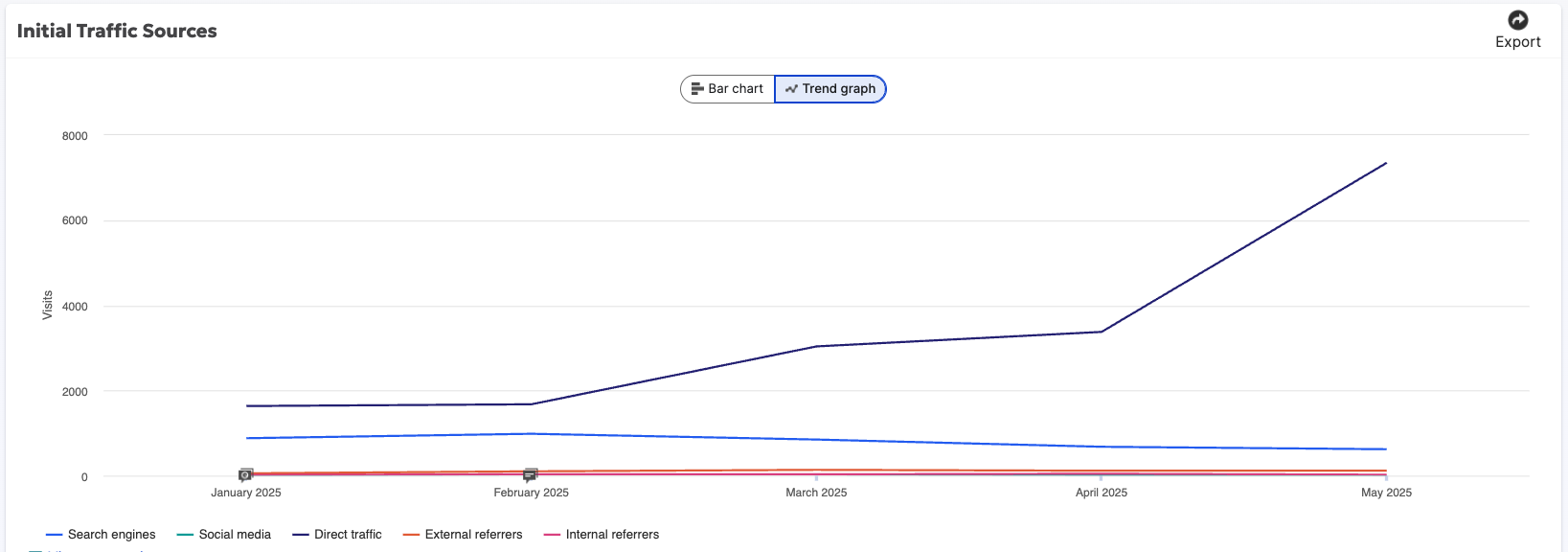Click the Export arrow icon
Screen dimensions: 1568x552
point(1518,20)
